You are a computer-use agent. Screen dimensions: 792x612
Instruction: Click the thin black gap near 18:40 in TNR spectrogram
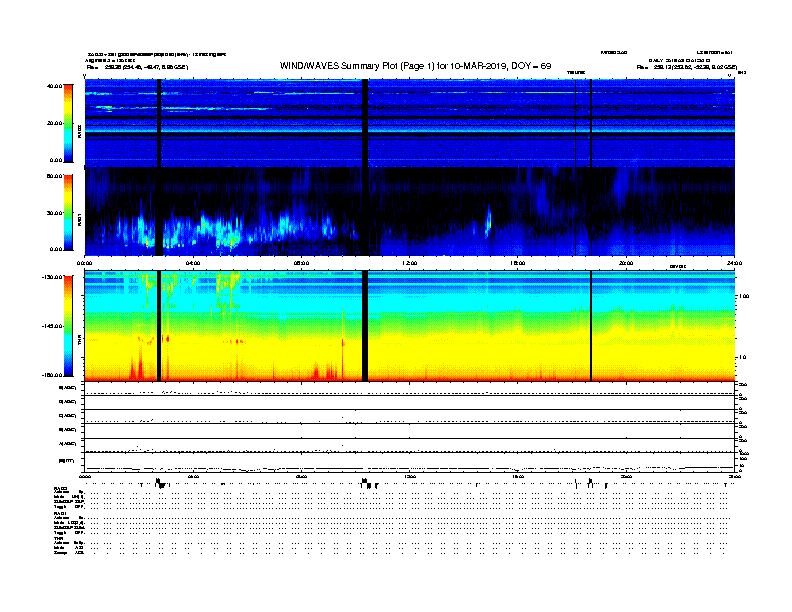[591, 326]
